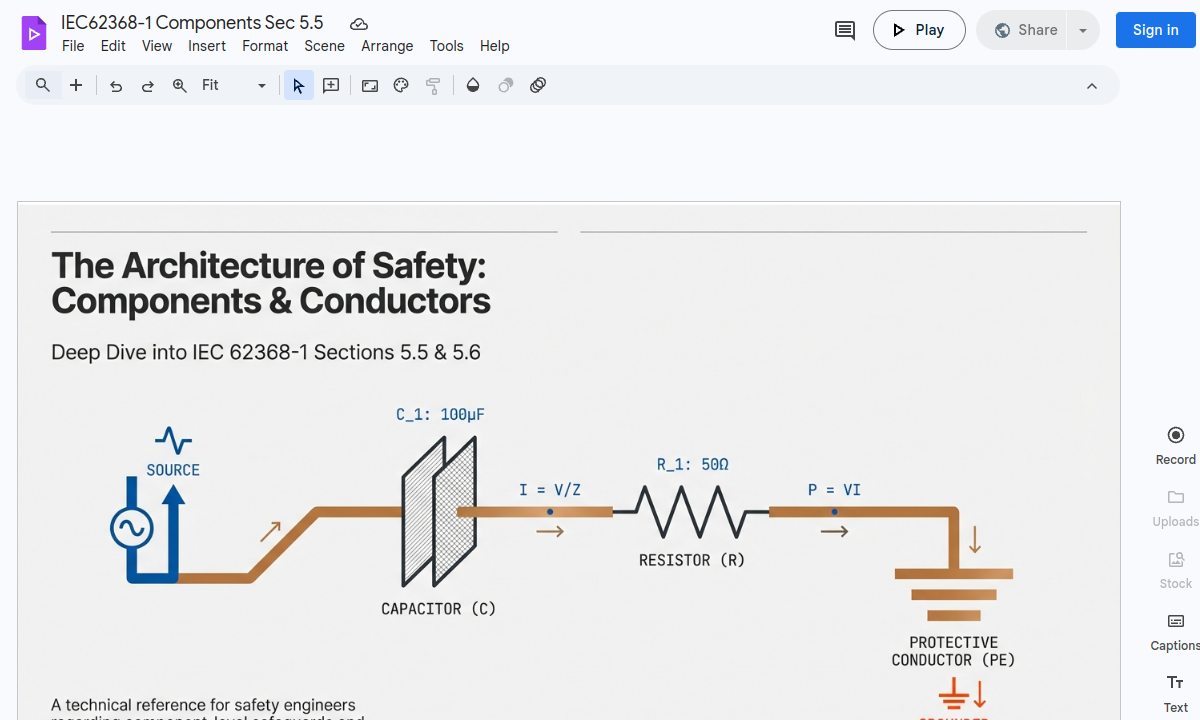Rename the IEC62368-1 document title

pos(193,21)
